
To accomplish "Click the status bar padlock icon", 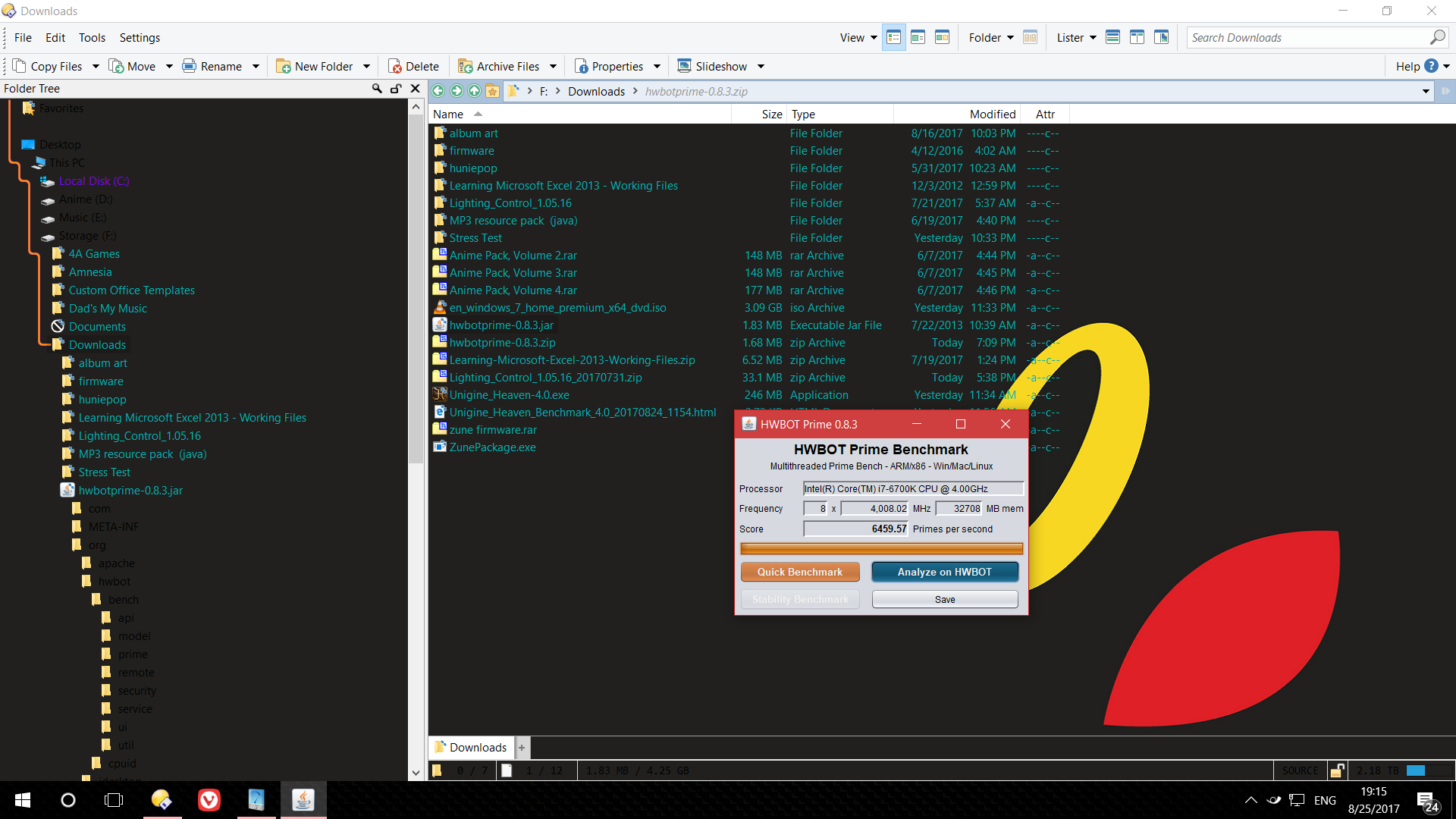I will (1338, 770).
